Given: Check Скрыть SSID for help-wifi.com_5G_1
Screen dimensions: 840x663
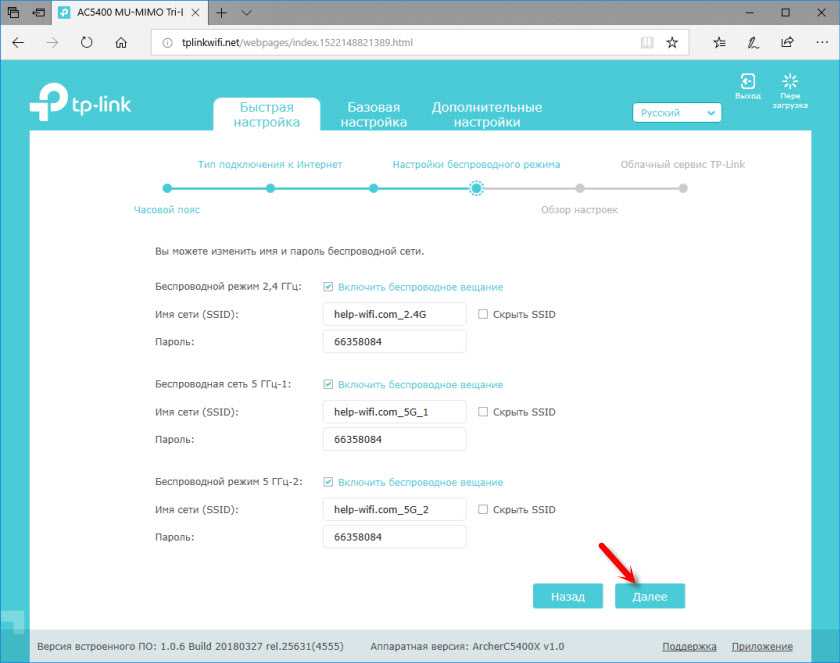Looking at the screenshot, I should 483,412.
